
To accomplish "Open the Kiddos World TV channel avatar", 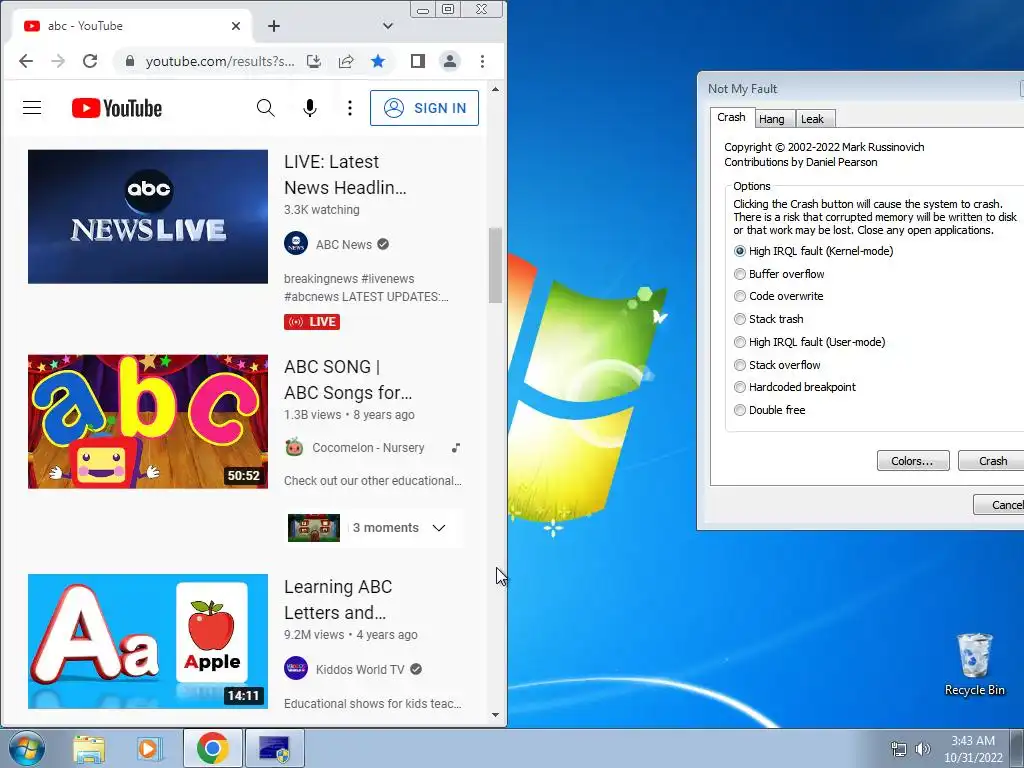I will [296, 669].
